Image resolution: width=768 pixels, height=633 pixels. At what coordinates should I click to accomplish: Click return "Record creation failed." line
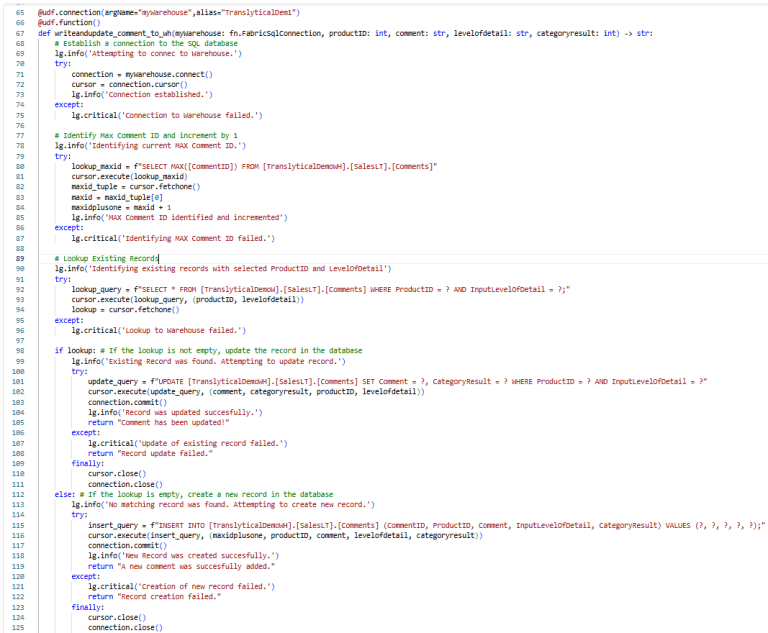(154, 597)
